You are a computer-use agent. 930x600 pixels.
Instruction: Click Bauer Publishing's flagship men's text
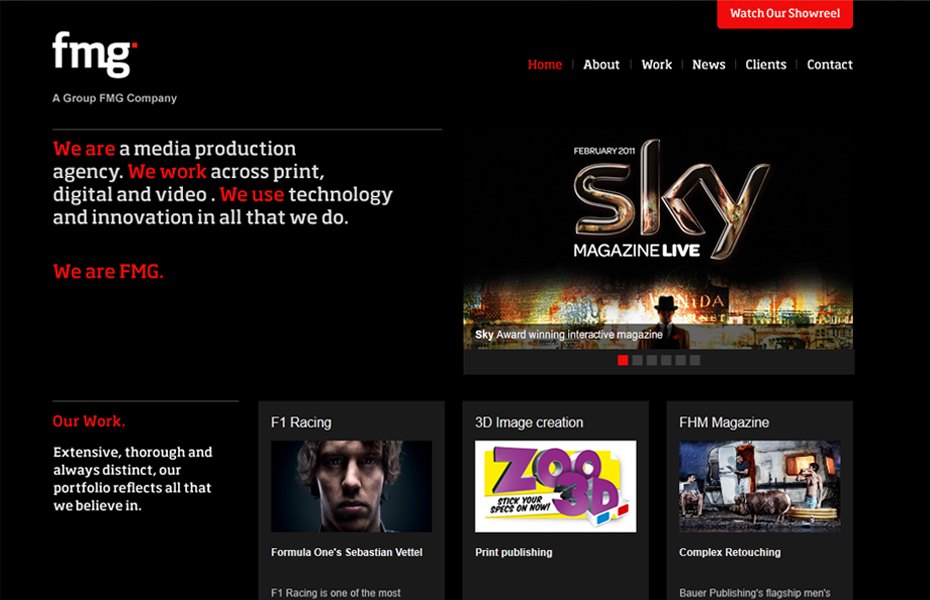tap(754, 593)
